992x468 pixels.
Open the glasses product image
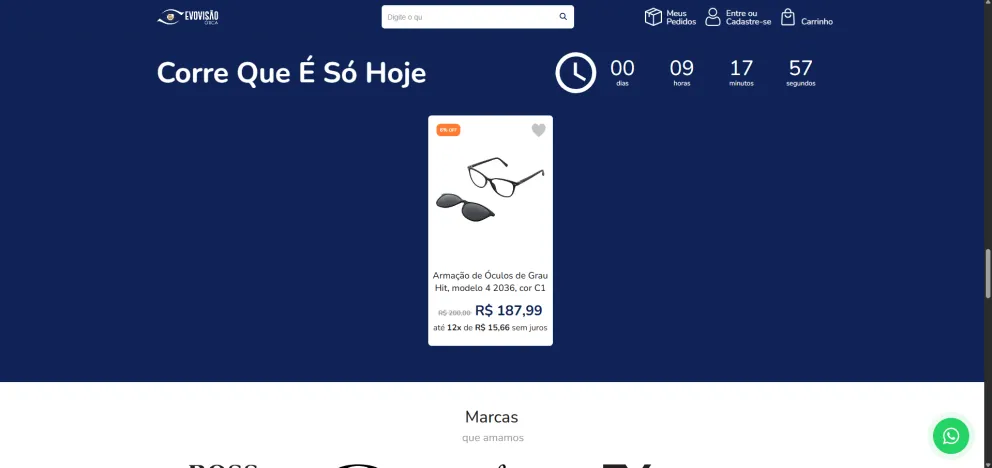pyautogui.click(x=490, y=190)
